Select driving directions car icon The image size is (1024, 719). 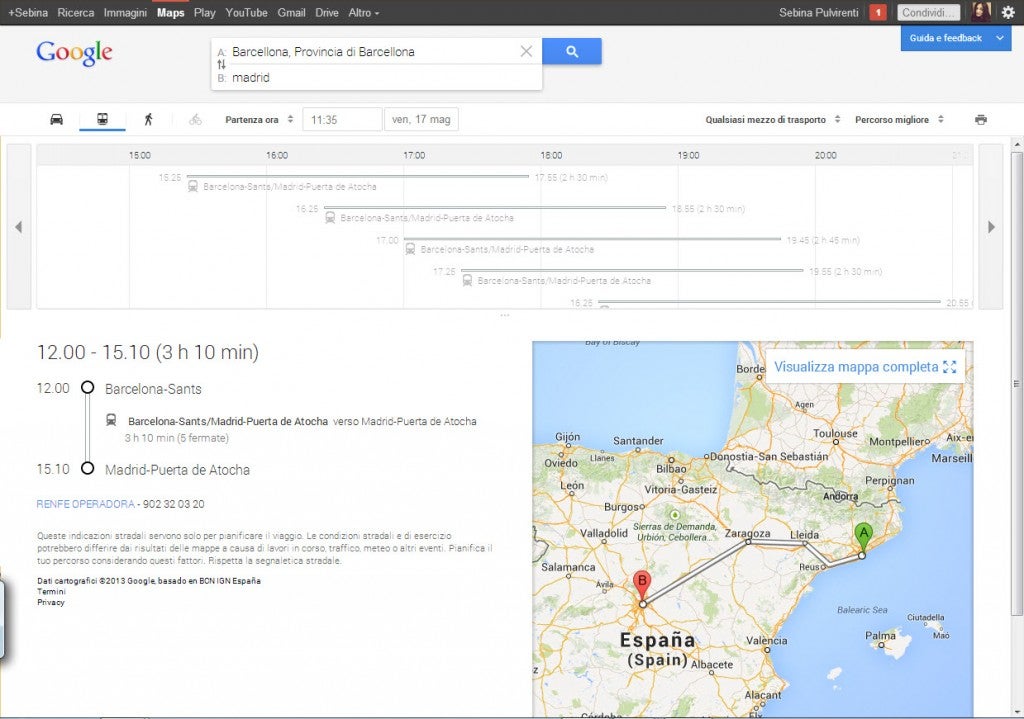[57, 120]
